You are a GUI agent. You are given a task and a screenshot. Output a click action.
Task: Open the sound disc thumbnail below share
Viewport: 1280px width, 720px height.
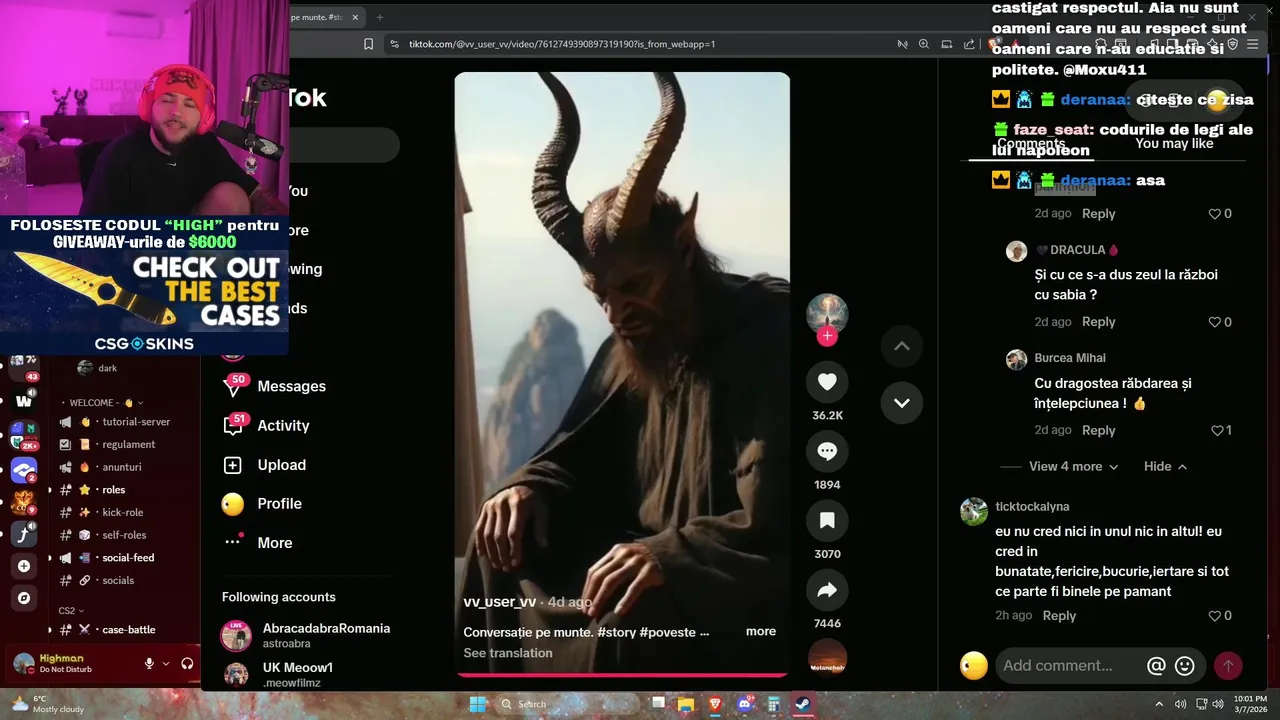(827, 659)
